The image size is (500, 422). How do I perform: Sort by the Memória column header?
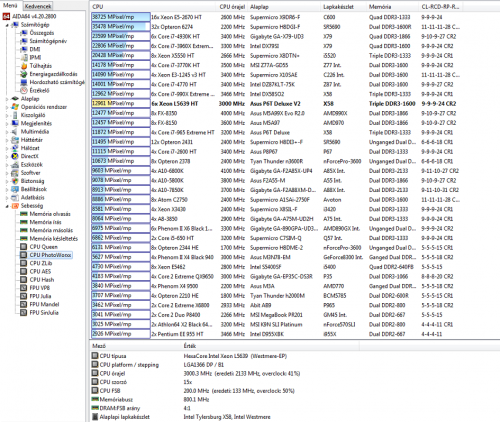393,7
